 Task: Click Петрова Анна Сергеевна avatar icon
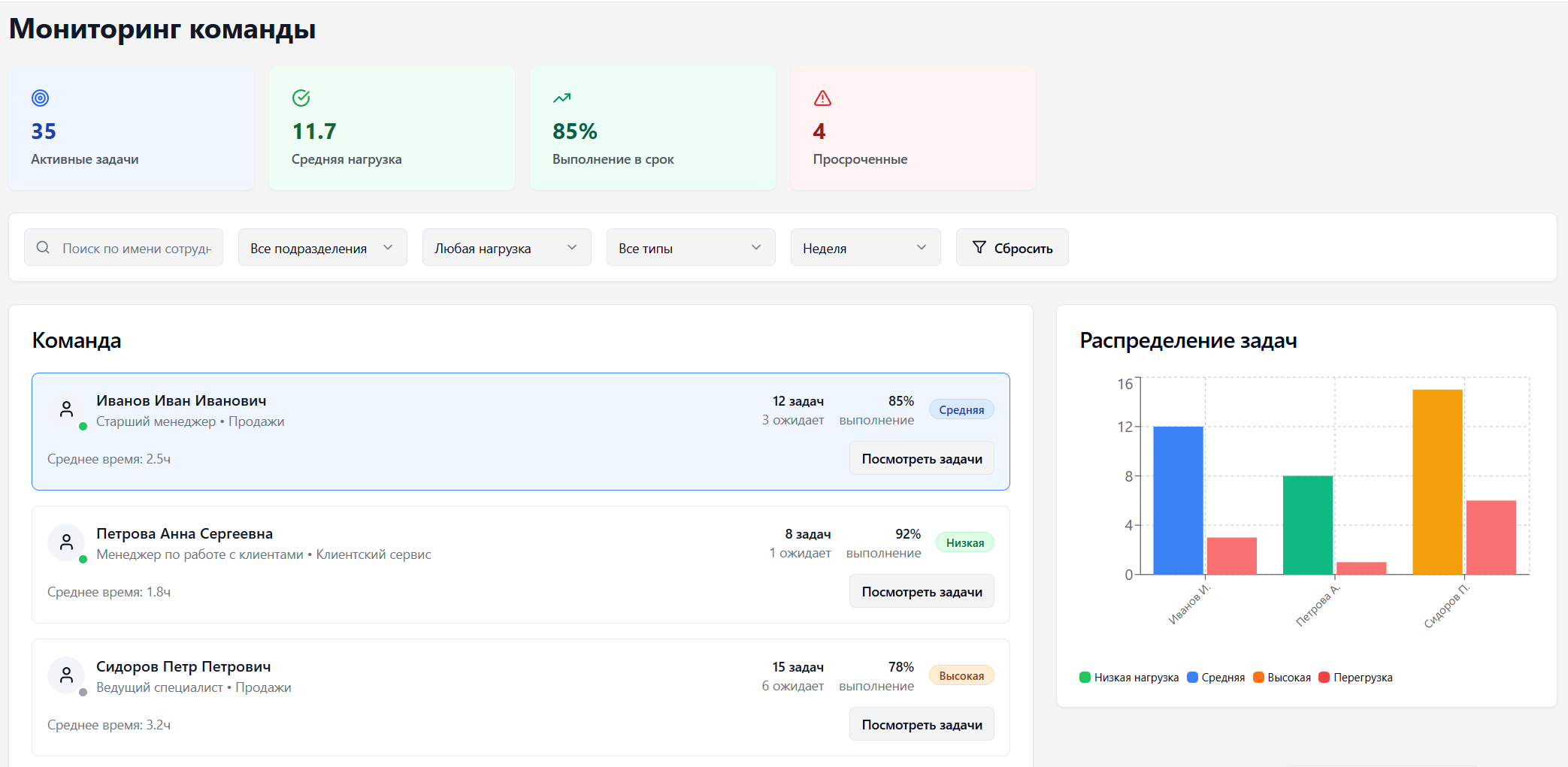tap(66, 542)
